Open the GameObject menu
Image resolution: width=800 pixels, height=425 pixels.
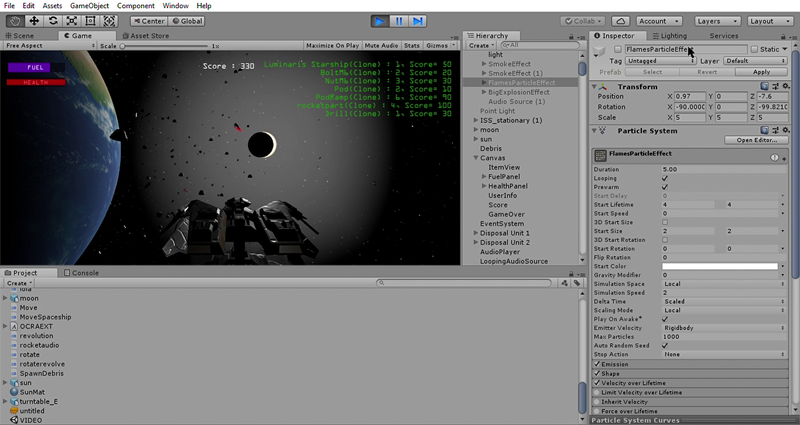90,6
